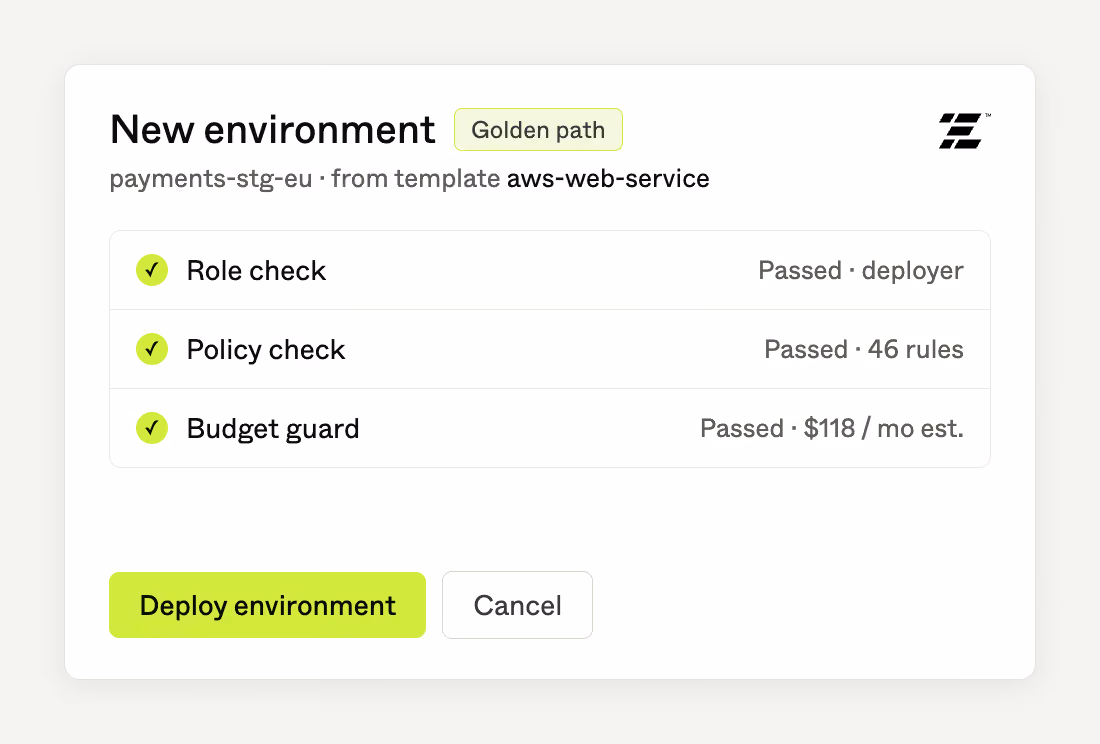The height and width of the screenshot is (744, 1100).
Task: Click the 'Passed · $118 / mo est.' status
Action: click(832, 428)
